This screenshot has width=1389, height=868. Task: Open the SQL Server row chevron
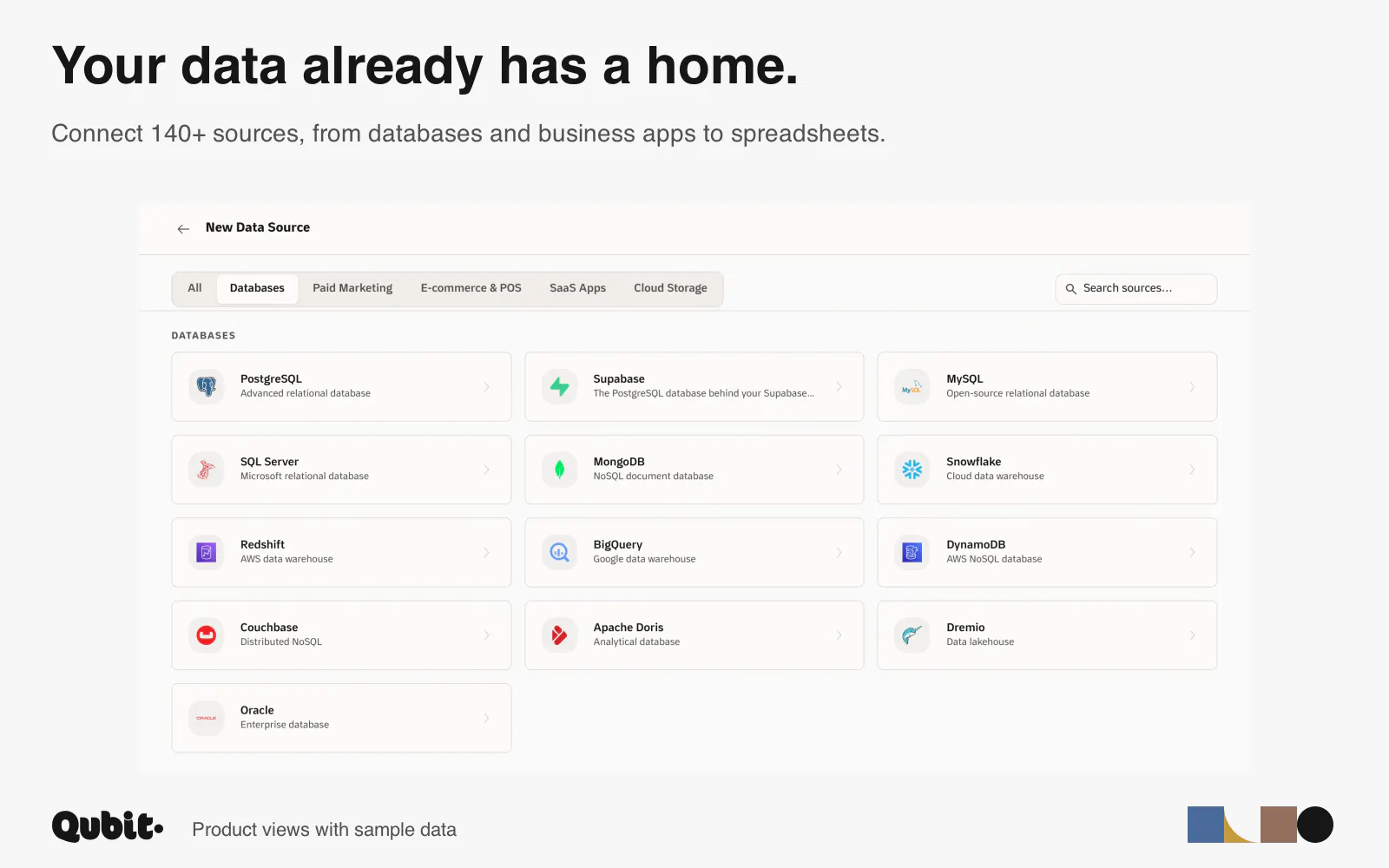click(x=486, y=470)
